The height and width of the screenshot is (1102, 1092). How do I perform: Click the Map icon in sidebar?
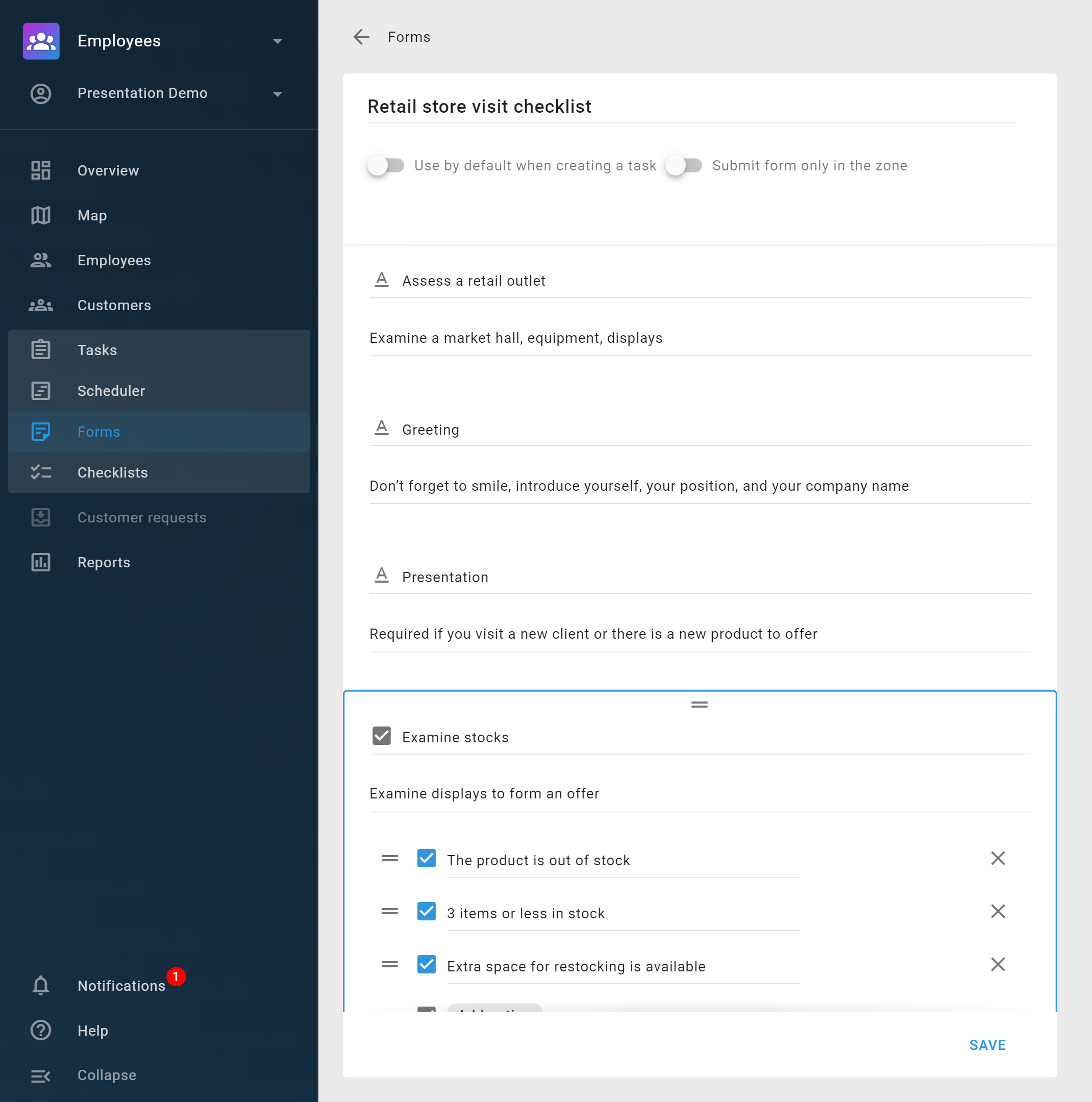[41, 214]
